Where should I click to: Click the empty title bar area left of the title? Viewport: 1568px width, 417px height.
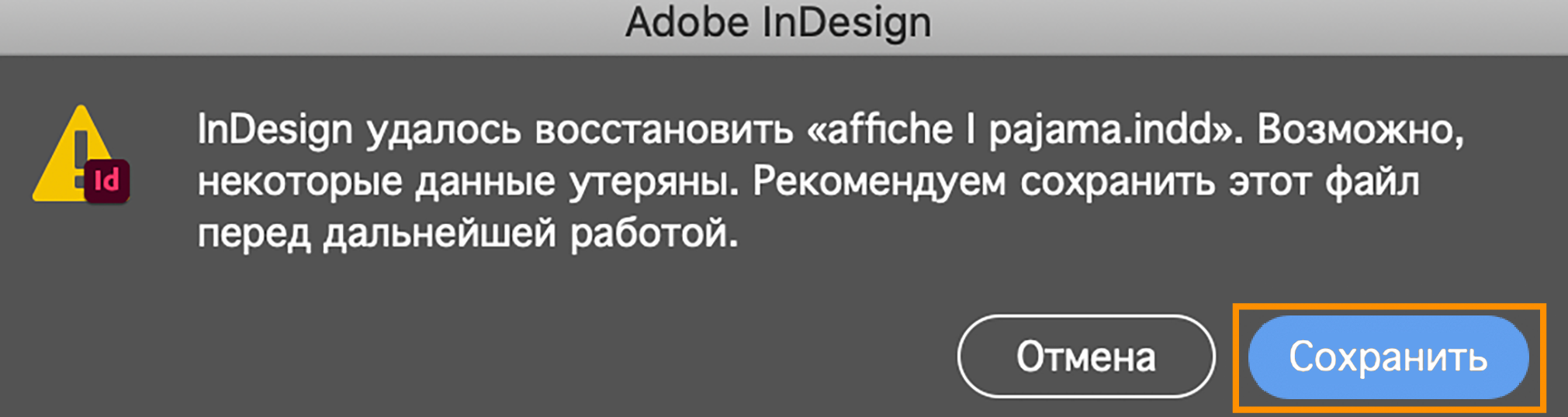tap(310, 23)
